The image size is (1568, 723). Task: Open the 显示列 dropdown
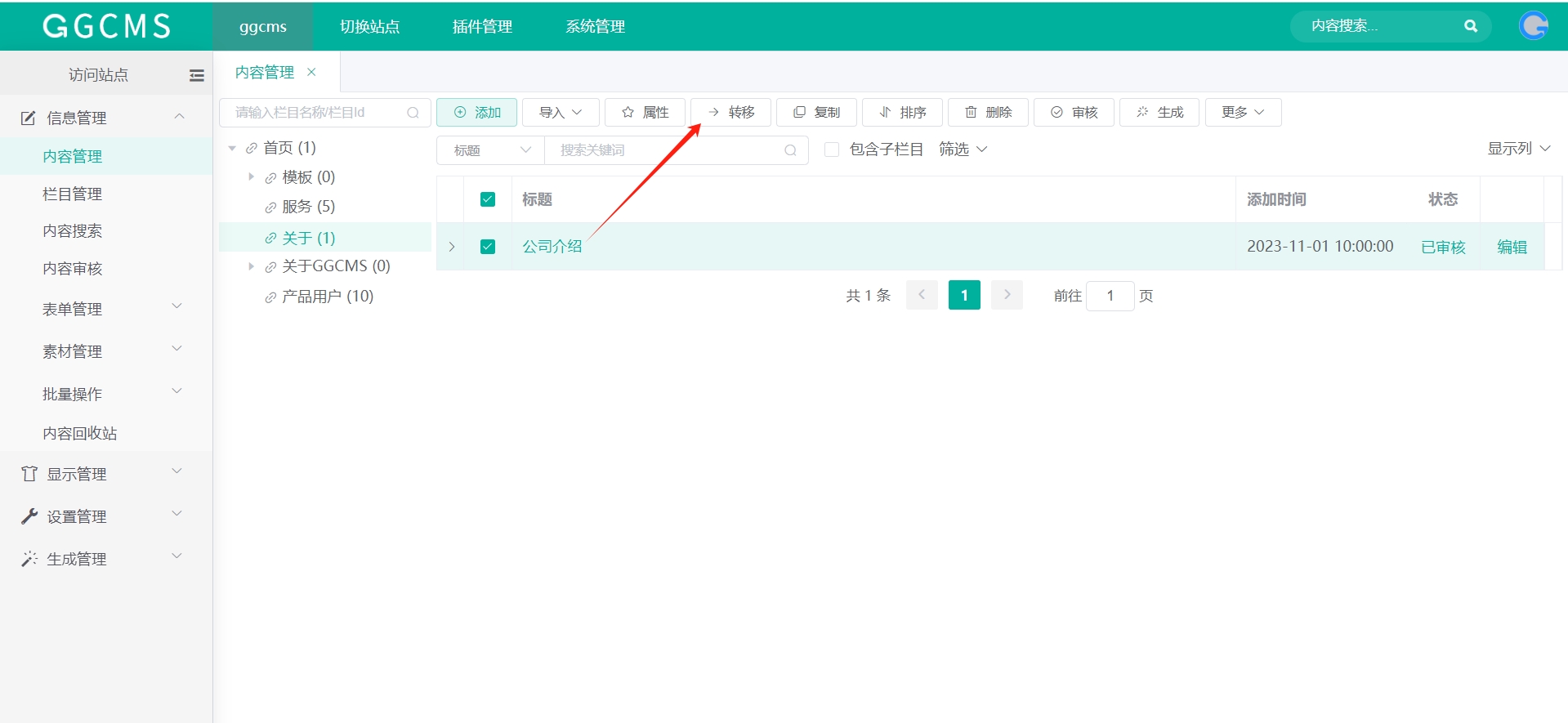pos(1518,149)
